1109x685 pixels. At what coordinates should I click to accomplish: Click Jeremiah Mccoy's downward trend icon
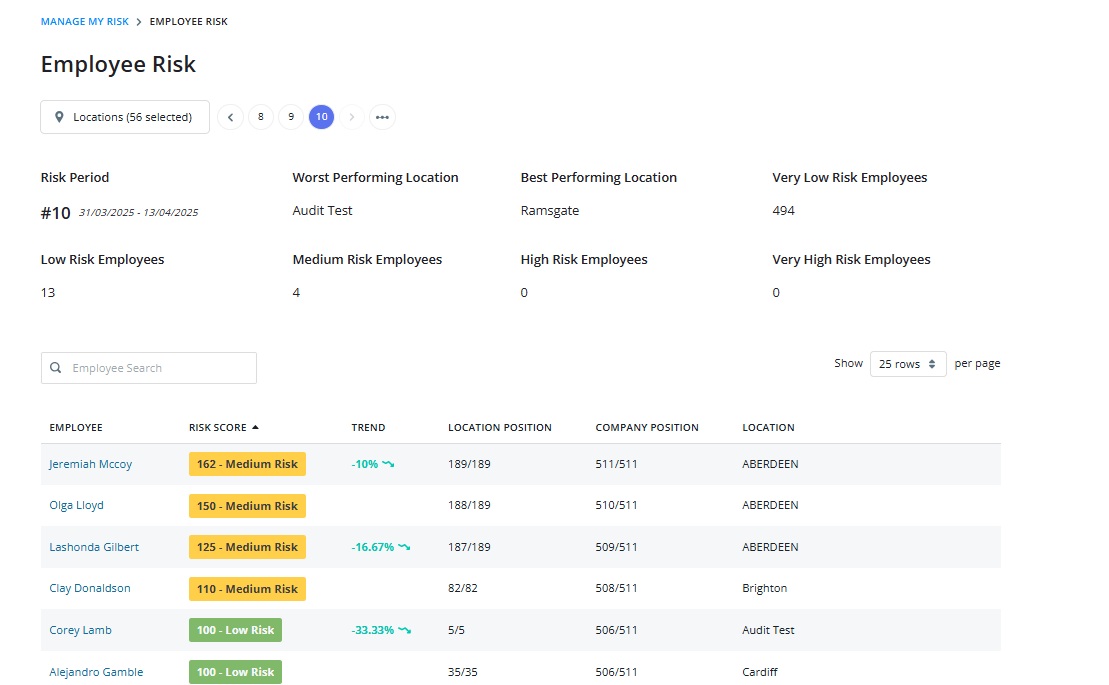388,464
